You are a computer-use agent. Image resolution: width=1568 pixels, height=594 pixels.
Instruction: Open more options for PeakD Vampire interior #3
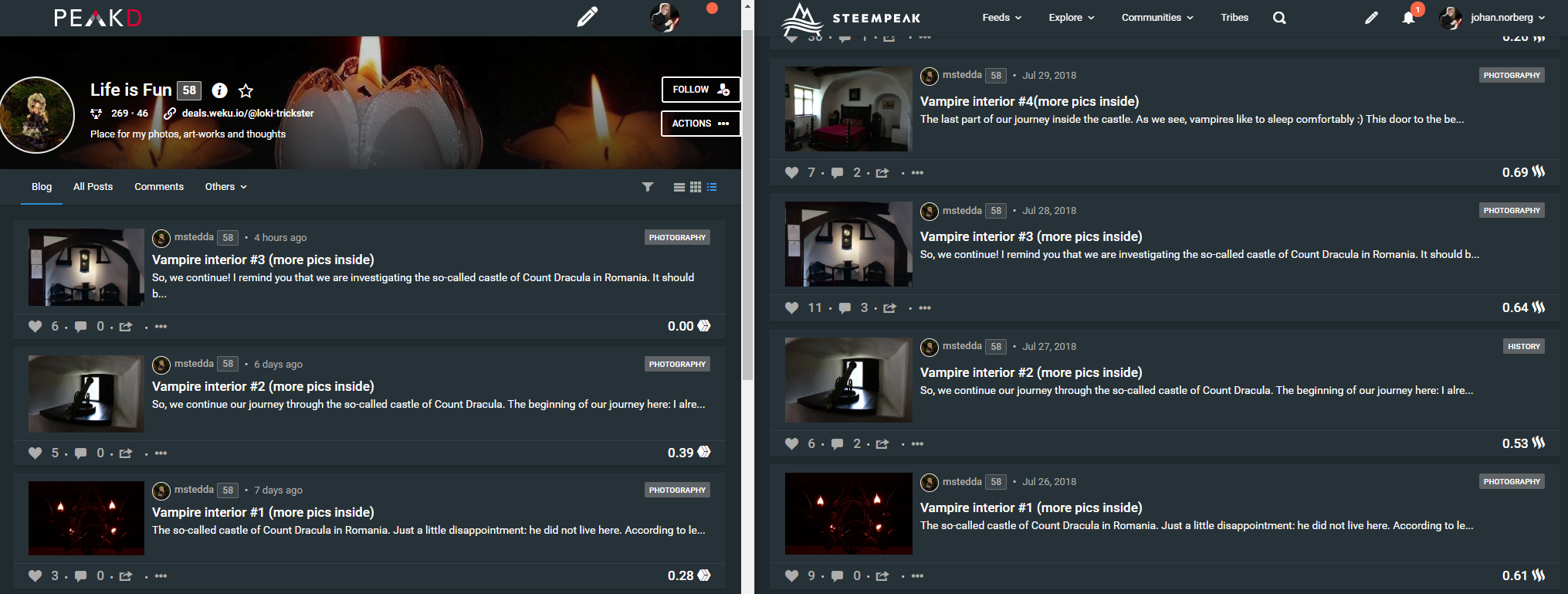(x=161, y=327)
